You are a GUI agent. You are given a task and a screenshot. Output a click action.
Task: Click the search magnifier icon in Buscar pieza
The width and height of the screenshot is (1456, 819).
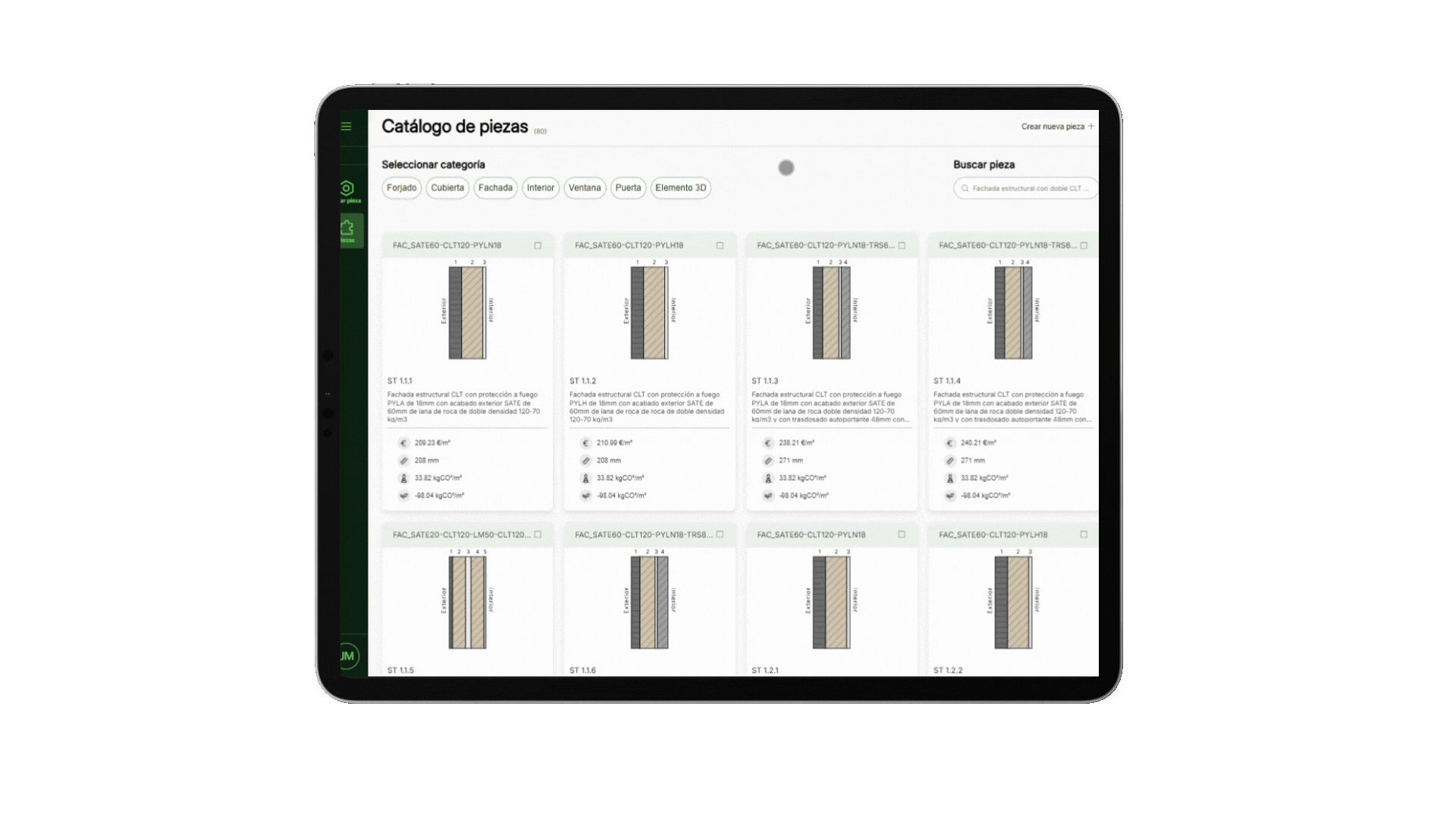coord(965,188)
